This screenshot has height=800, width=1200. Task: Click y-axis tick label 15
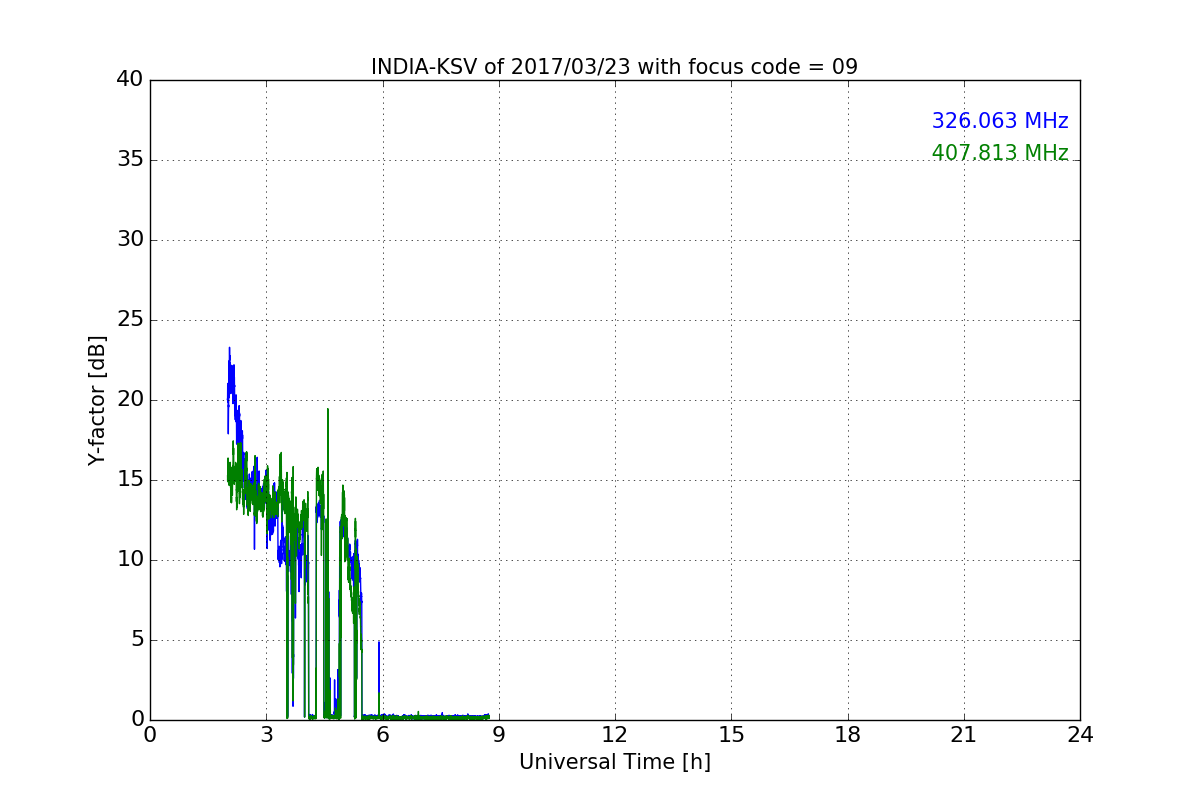click(130, 480)
